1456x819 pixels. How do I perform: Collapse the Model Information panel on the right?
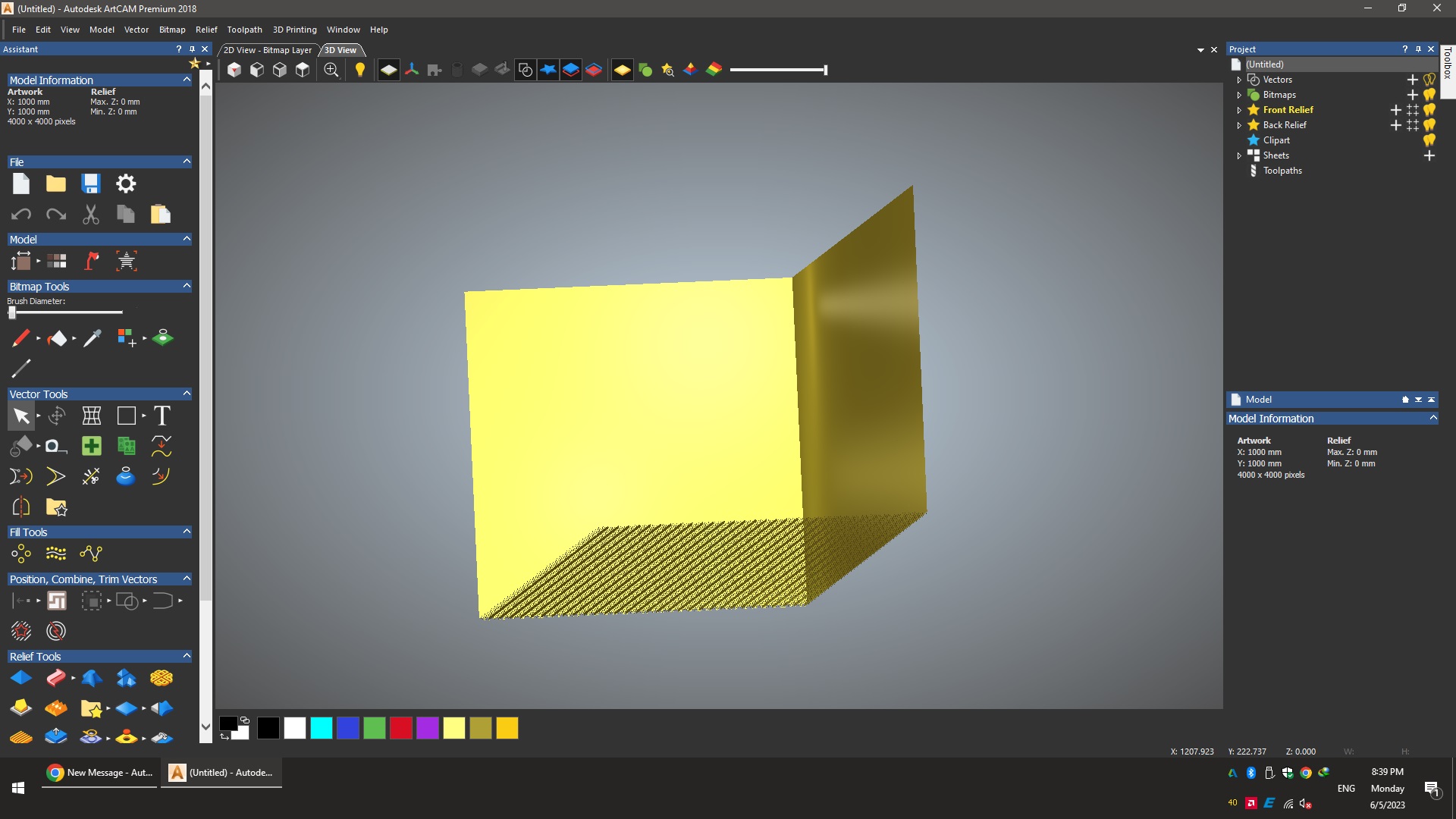(1433, 418)
